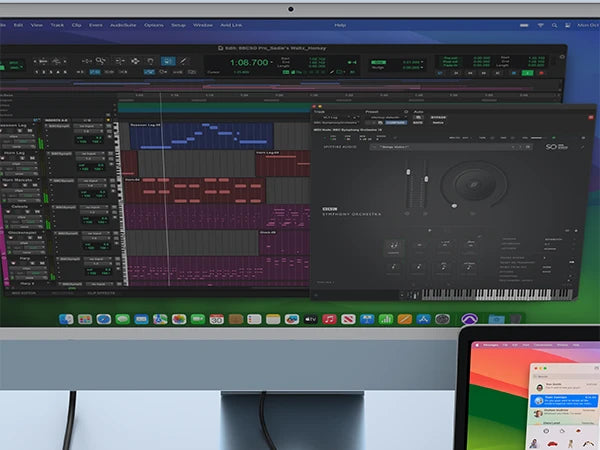
Task: Open Pro Tools from the Dock
Action: [x=470, y=318]
